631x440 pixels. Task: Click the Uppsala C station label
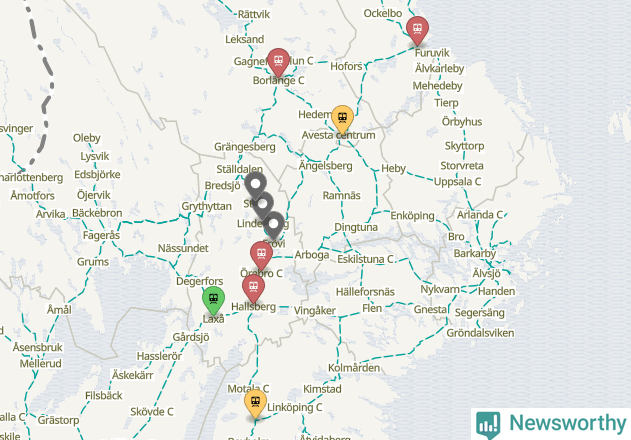click(457, 182)
